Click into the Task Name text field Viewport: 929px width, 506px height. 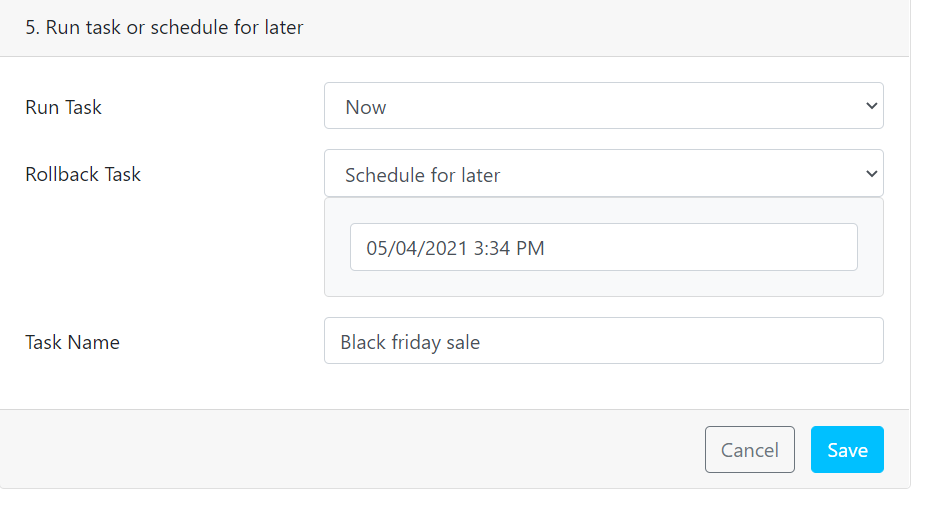[603, 341]
